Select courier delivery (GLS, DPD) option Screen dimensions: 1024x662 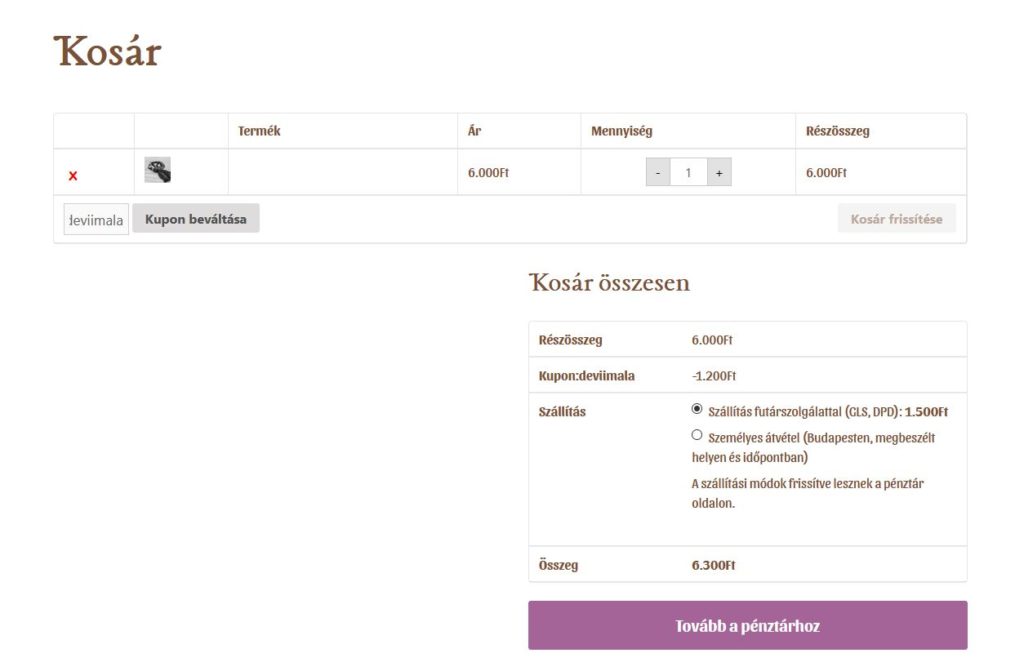(697, 409)
